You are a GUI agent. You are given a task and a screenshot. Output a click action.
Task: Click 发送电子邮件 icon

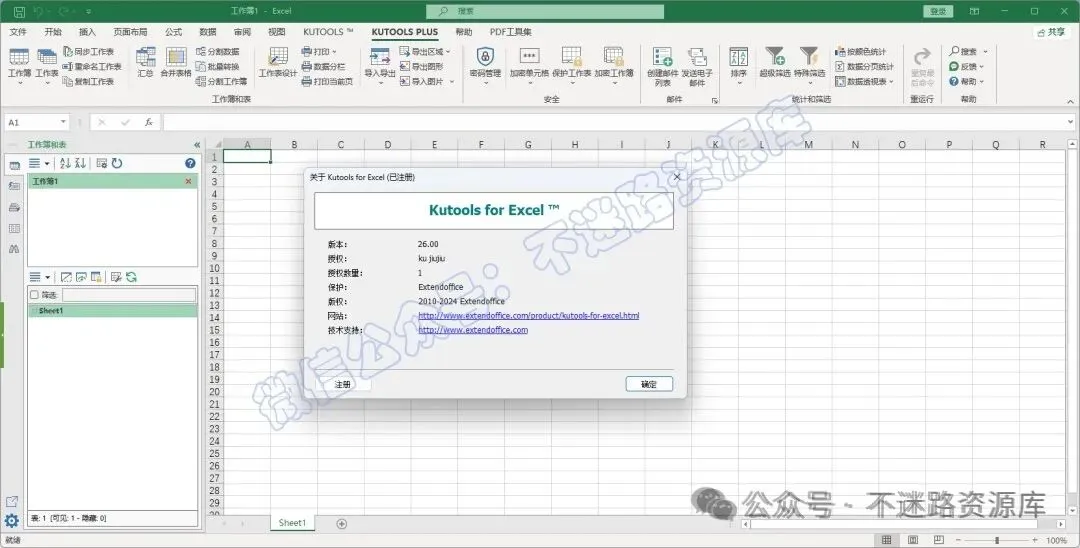coord(697,56)
